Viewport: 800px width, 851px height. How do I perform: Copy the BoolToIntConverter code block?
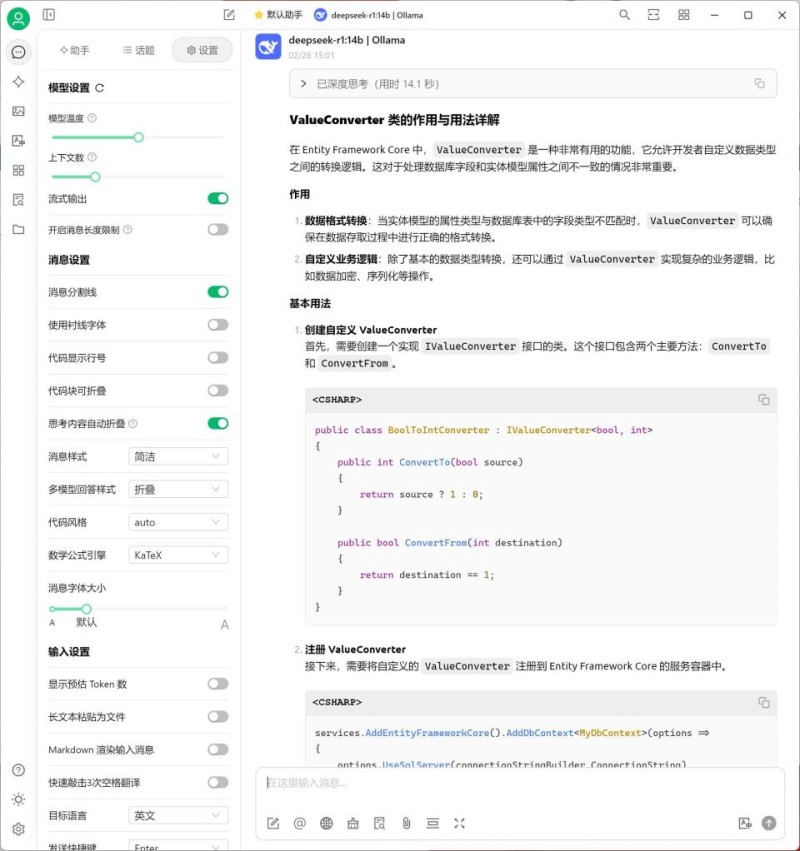click(764, 400)
